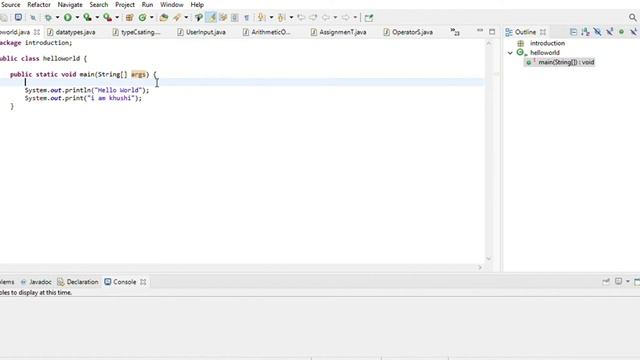The width and height of the screenshot is (640, 360).
Task: Click the Coverage run icon
Action: click(87, 18)
